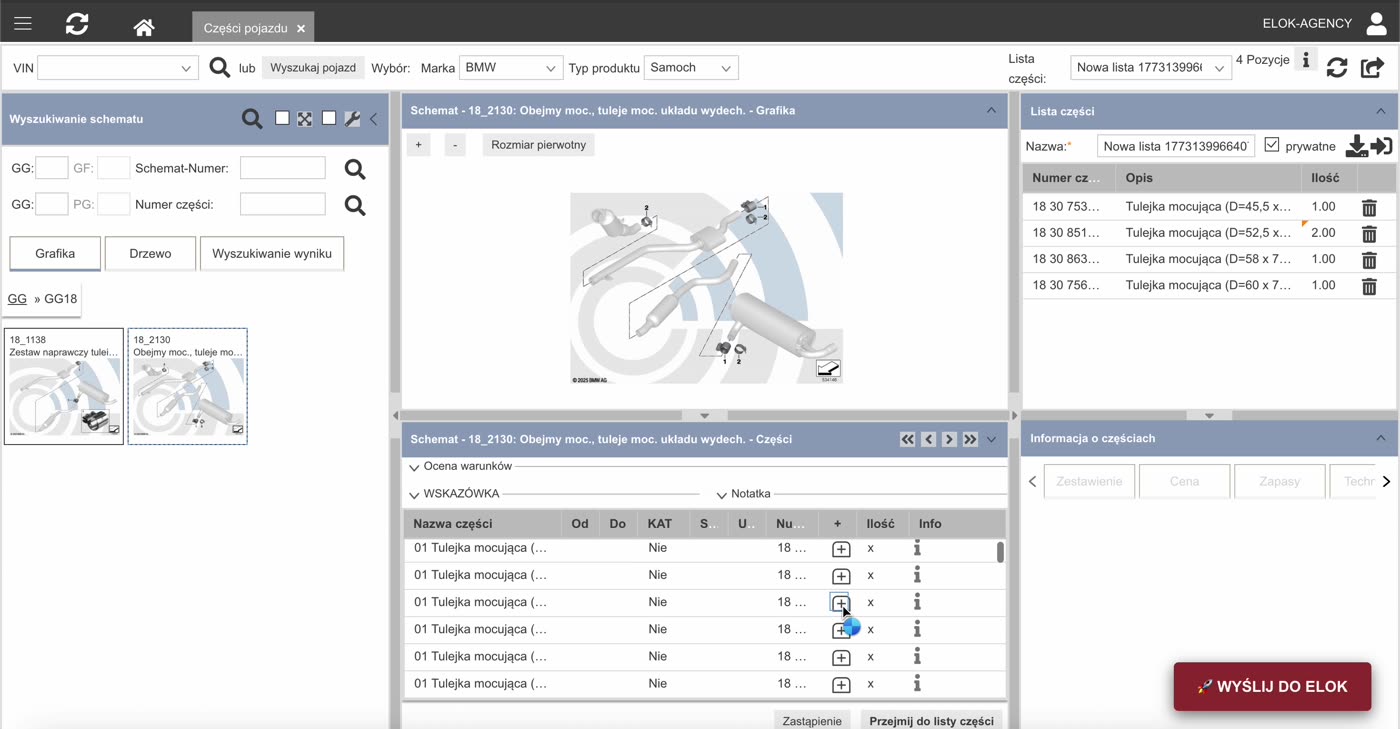Switch to the Drzewo tab
This screenshot has height=729, width=1400.
[150, 254]
